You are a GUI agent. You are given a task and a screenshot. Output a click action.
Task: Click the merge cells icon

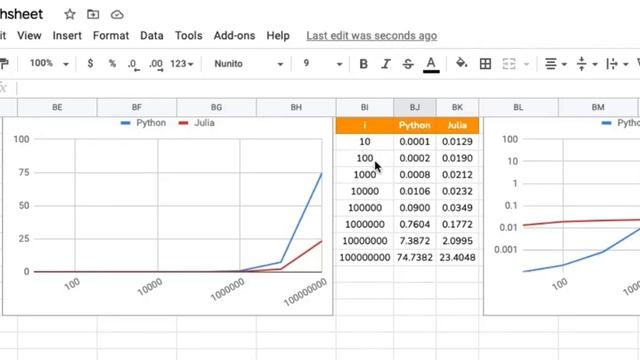[509, 64]
